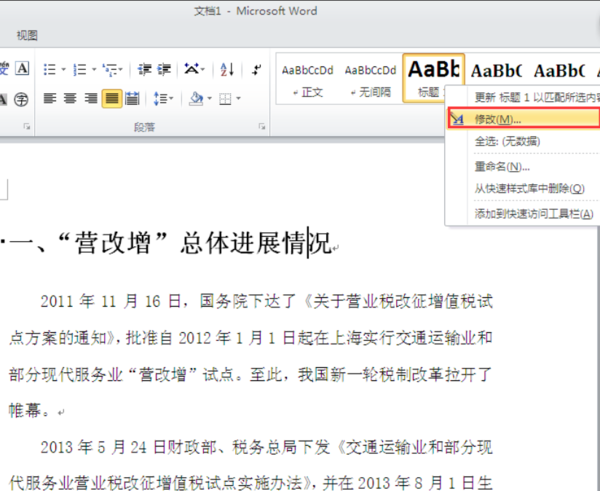Click the borders icon

[x=225, y=99]
